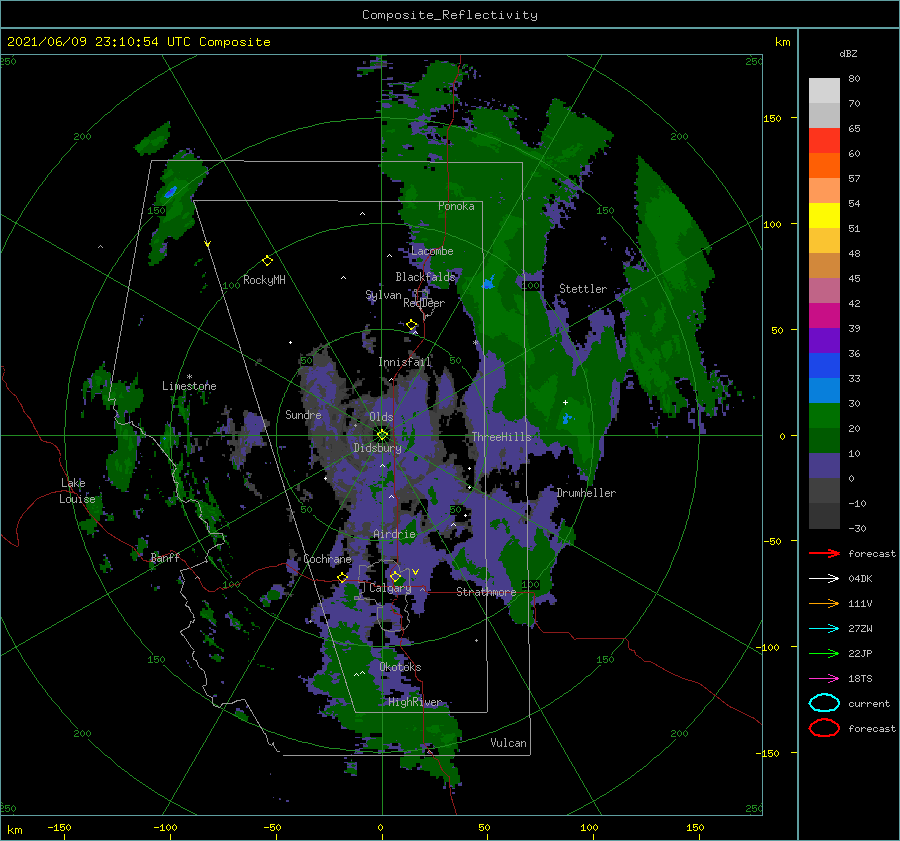Click the Blackfalds town label

425,277
